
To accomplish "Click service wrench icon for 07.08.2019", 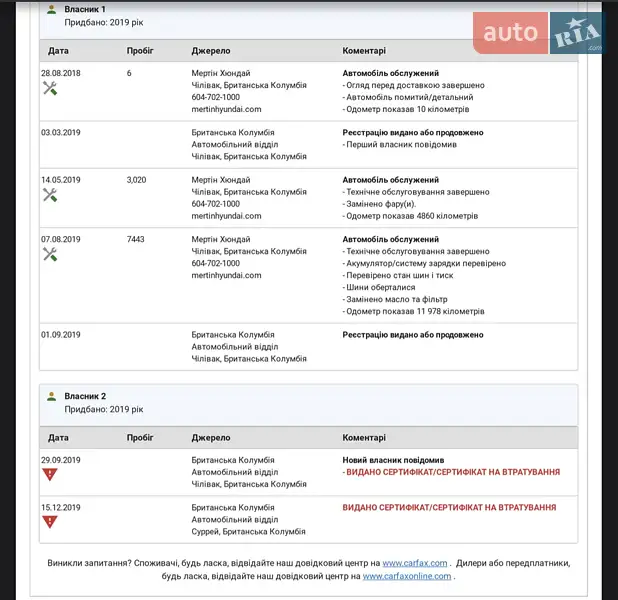I will (x=50, y=255).
